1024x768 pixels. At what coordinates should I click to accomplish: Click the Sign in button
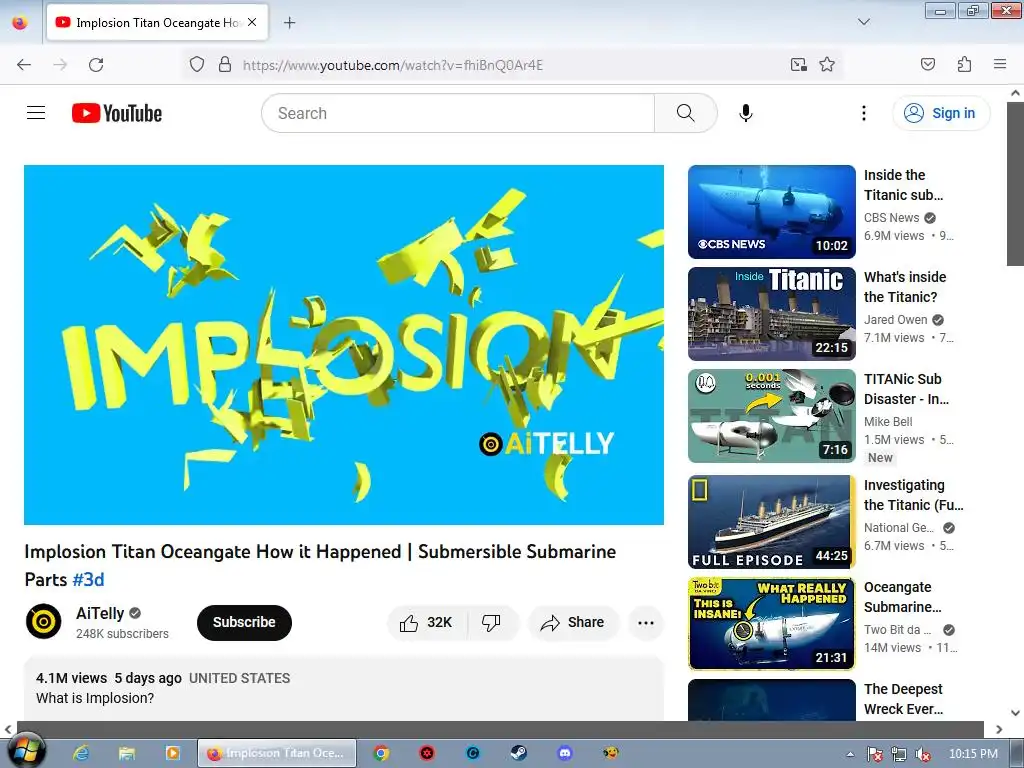(x=940, y=113)
